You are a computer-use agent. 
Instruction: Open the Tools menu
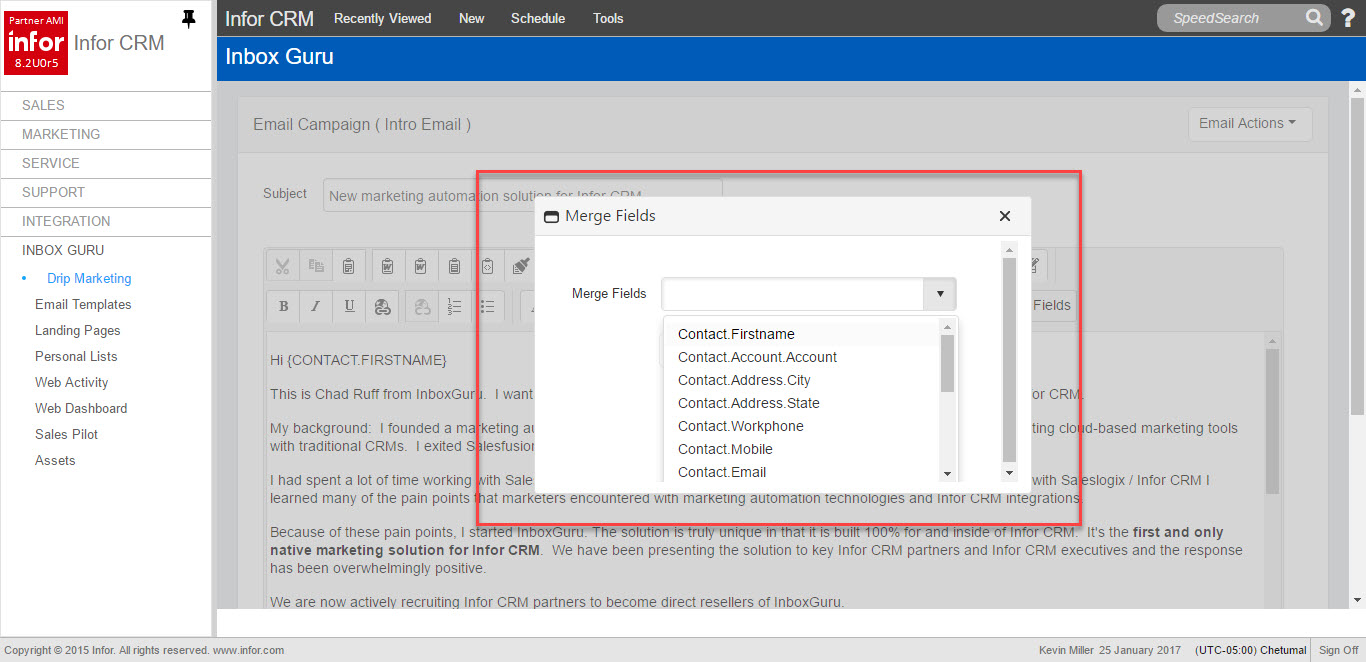tap(608, 18)
